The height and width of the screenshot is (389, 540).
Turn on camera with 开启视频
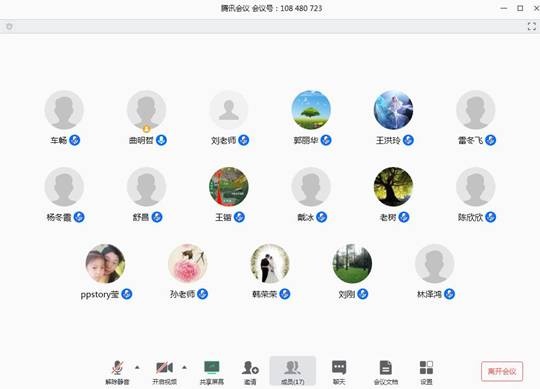[164, 372]
